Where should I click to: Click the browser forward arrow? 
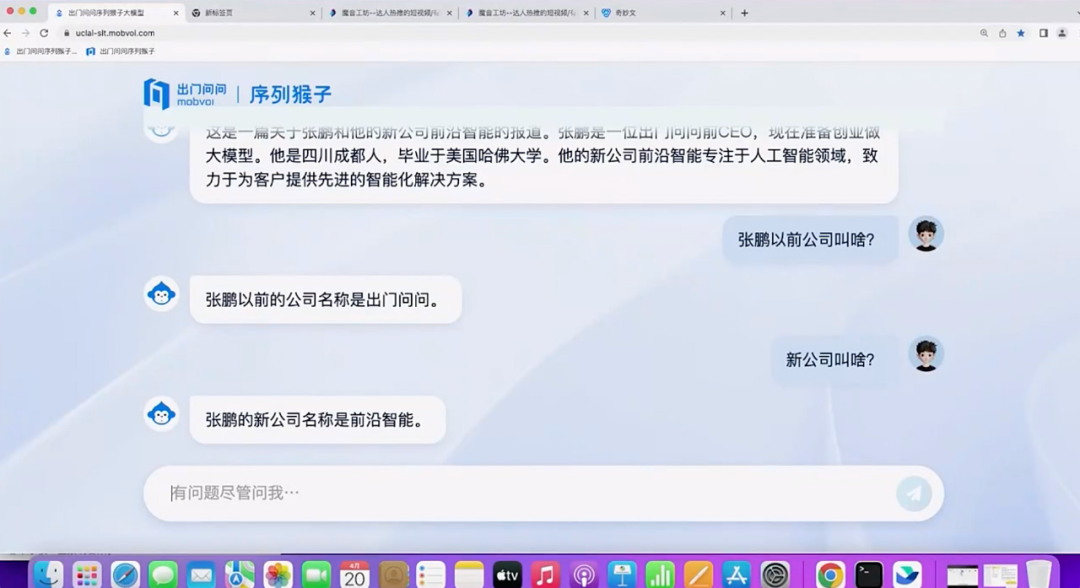(x=25, y=33)
